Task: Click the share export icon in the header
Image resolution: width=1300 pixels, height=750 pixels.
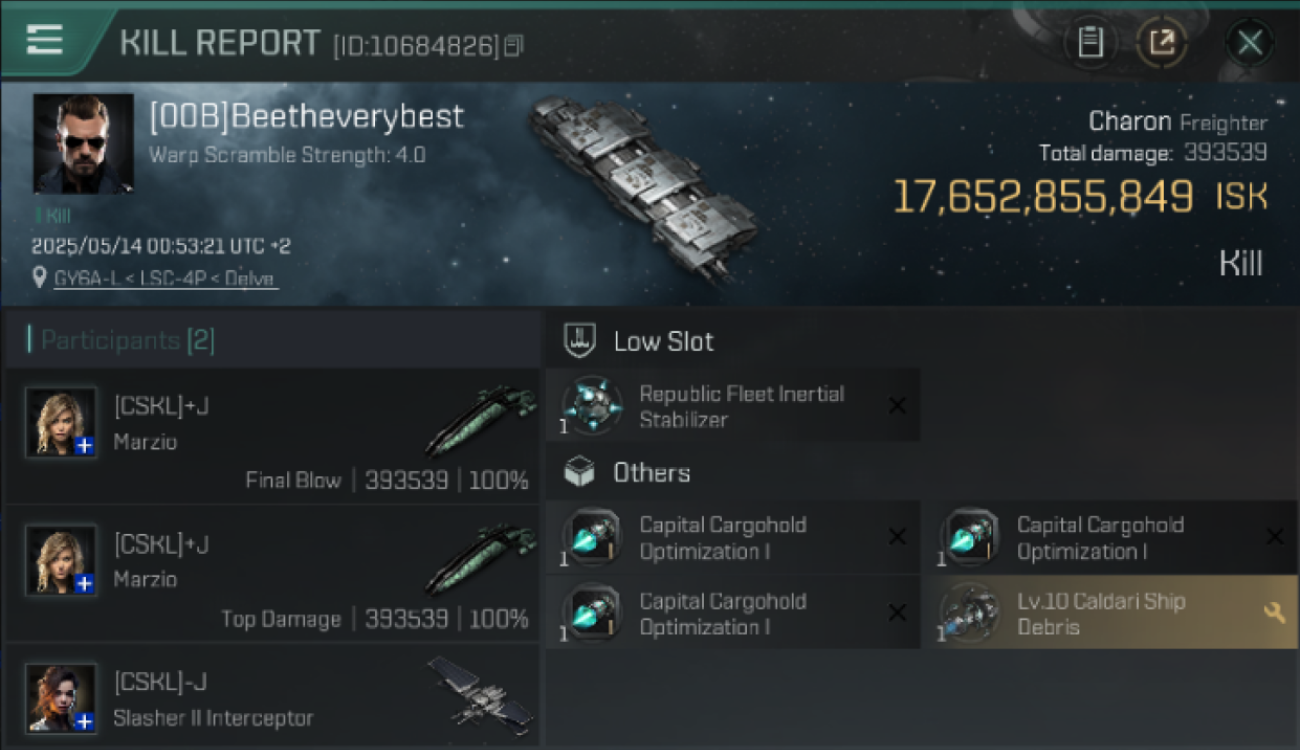Action: point(1162,43)
